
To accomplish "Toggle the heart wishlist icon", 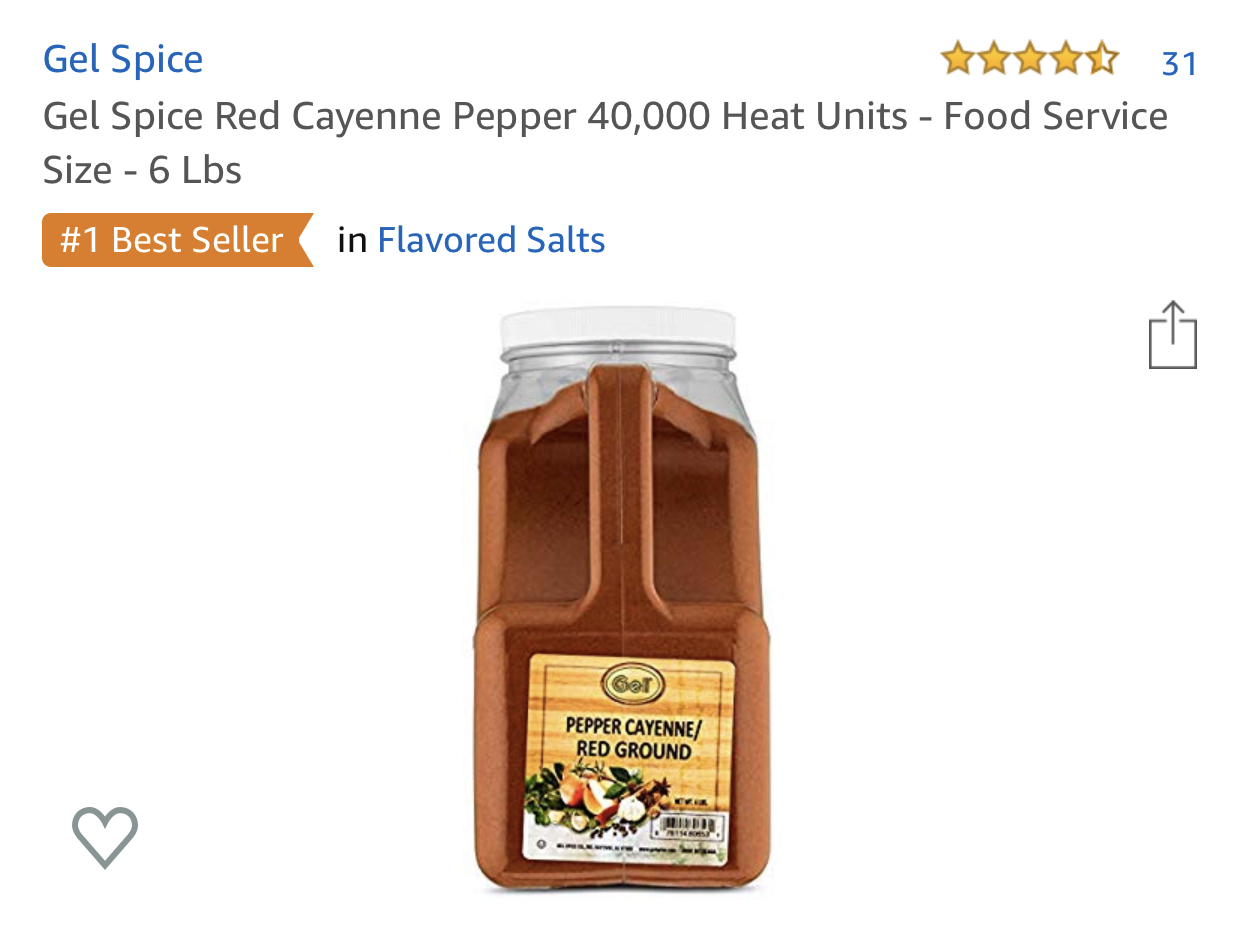I will point(105,836).
